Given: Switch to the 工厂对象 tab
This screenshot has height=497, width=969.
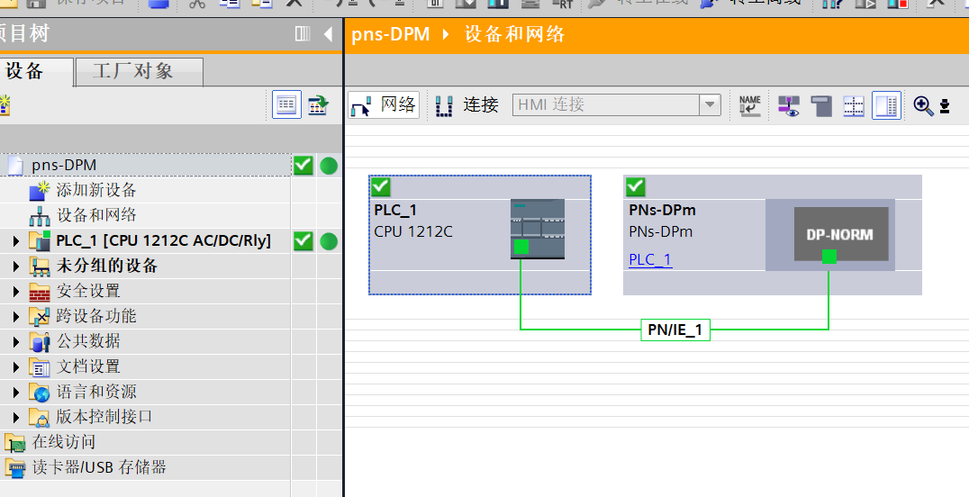Looking at the screenshot, I should coord(140,72).
